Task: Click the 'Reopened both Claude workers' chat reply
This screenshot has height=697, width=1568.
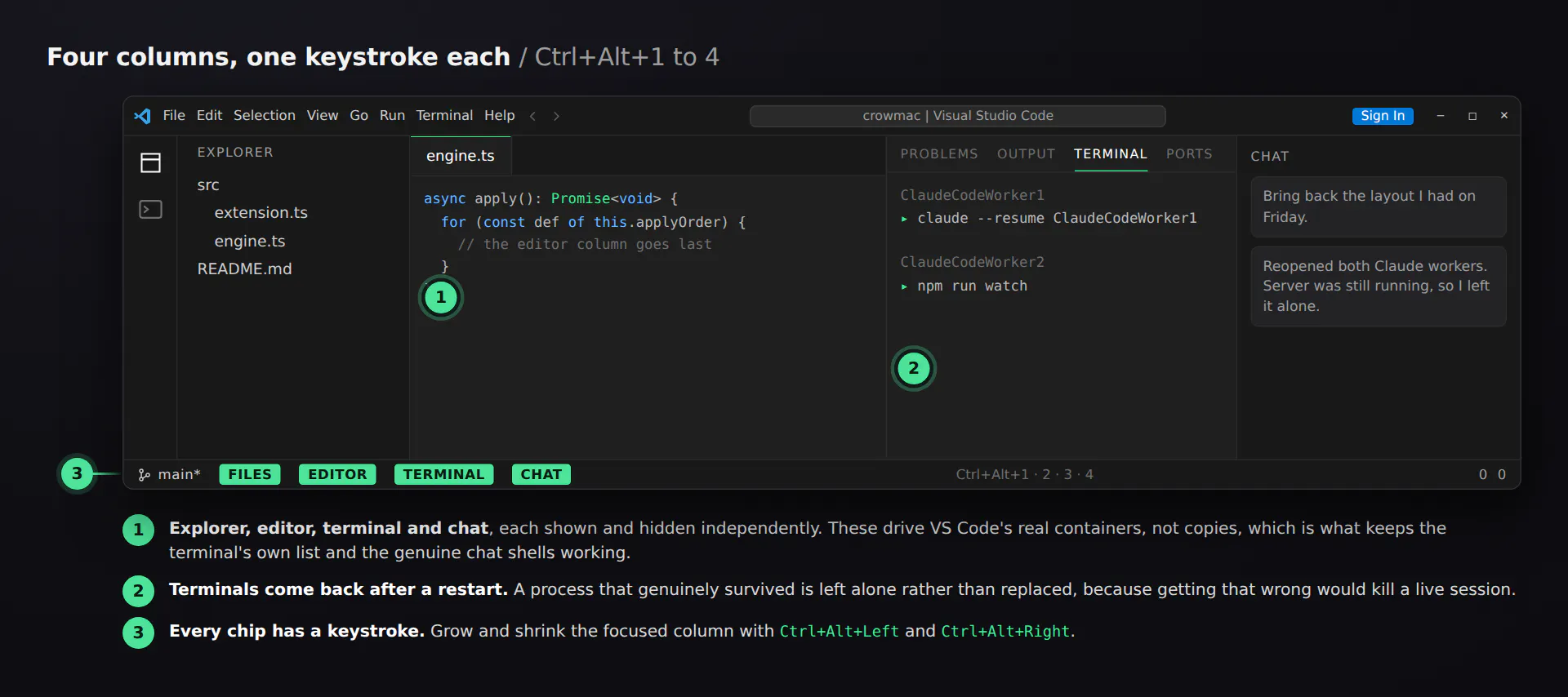Action: [x=1379, y=286]
